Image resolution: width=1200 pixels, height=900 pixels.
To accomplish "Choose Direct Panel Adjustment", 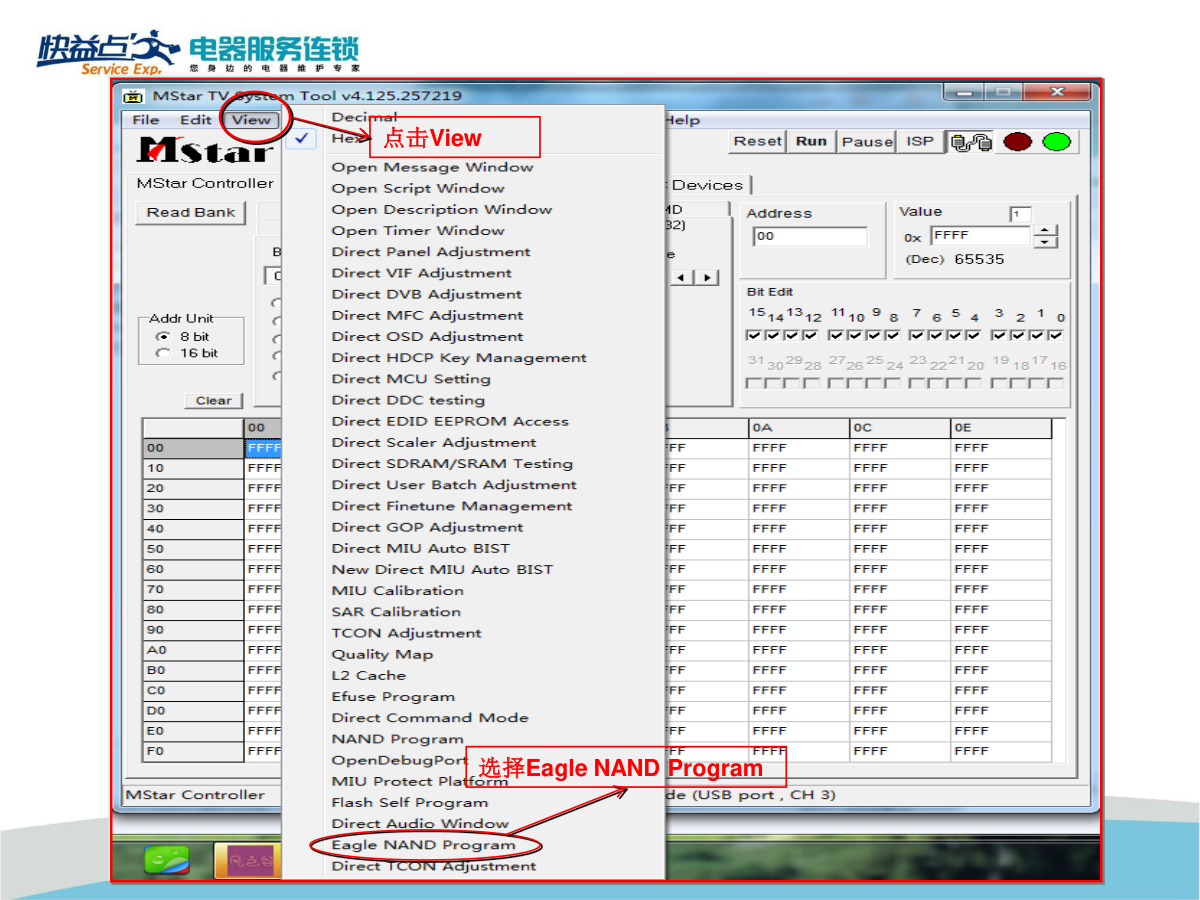I will coord(431,251).
